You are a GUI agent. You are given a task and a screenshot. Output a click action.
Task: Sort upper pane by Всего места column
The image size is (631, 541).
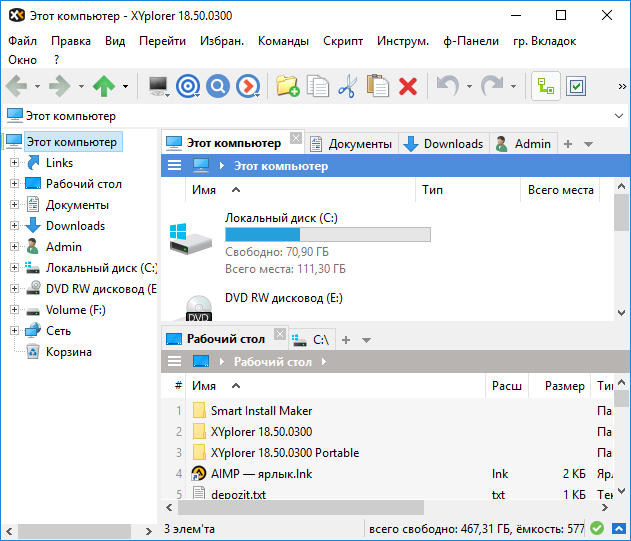(x=560, y=190)
